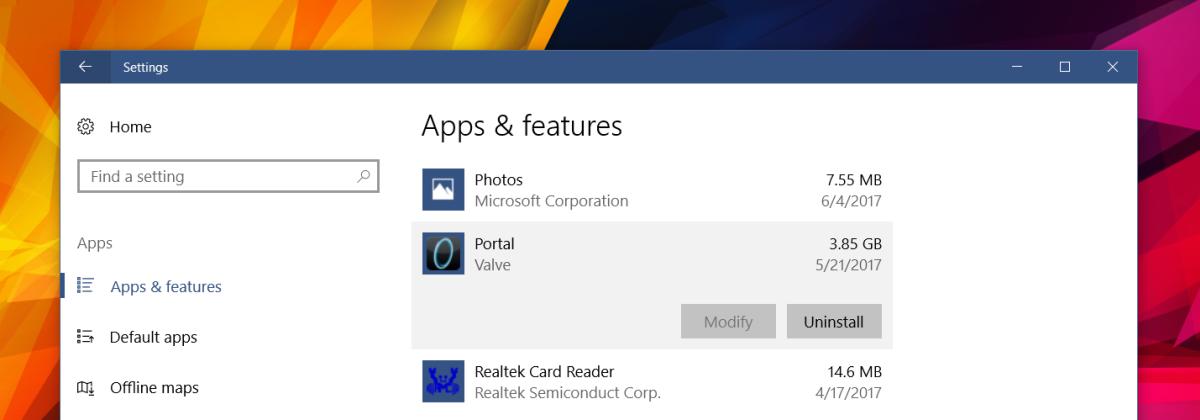Click the search magnifier in Find a setting
Screen dimensions: 1200x420
(363, 176)
